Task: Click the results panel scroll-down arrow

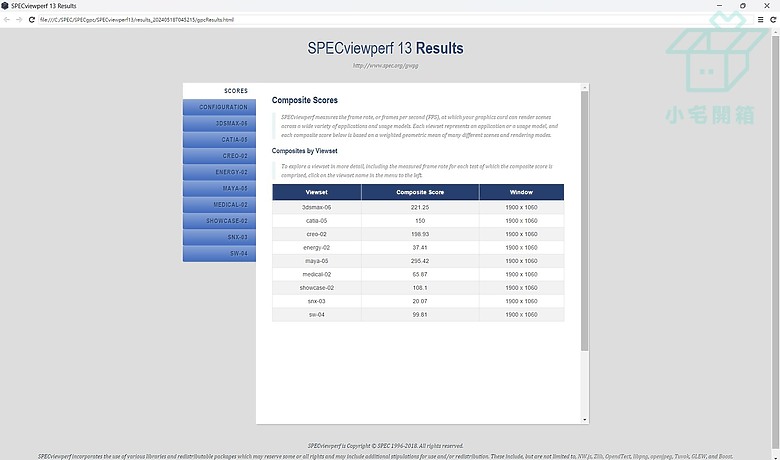Action: [585, 420]
